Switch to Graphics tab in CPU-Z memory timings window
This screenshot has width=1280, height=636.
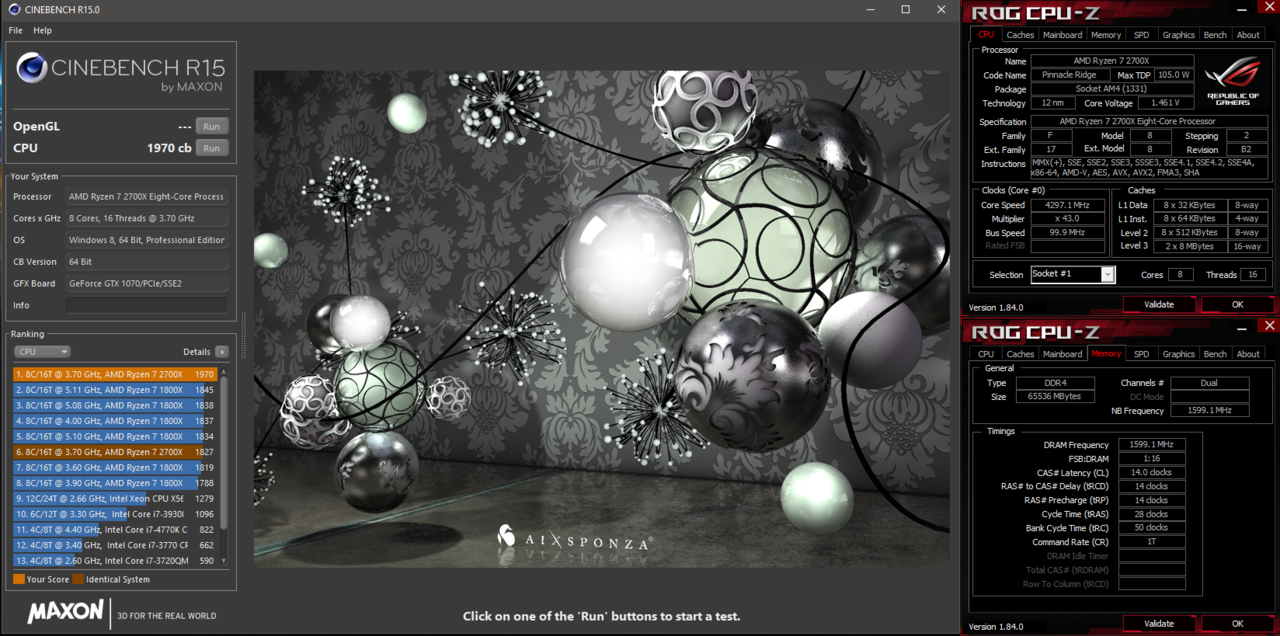(1178, 353)
